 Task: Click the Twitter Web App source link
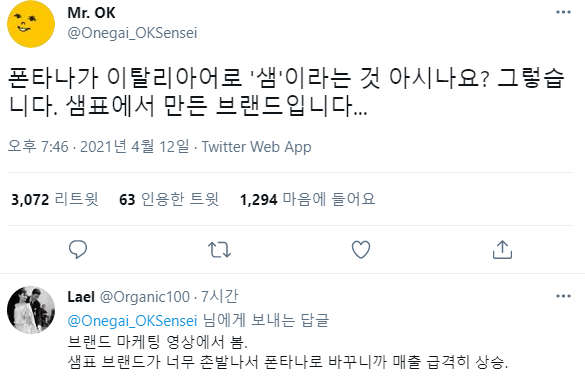pyautogui.click(x=256, y=147)
